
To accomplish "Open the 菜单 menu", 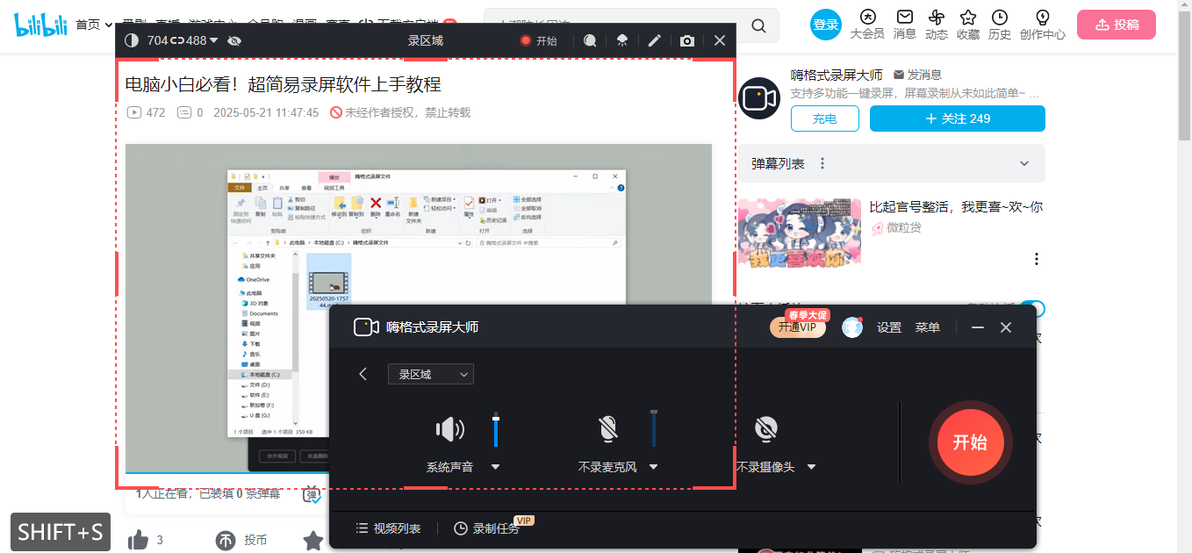I will point(927,328).
